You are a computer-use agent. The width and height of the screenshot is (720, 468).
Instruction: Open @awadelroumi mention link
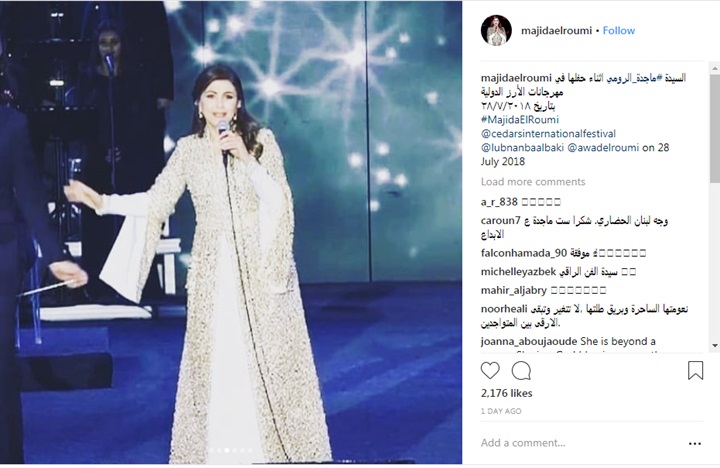(603, 147)
